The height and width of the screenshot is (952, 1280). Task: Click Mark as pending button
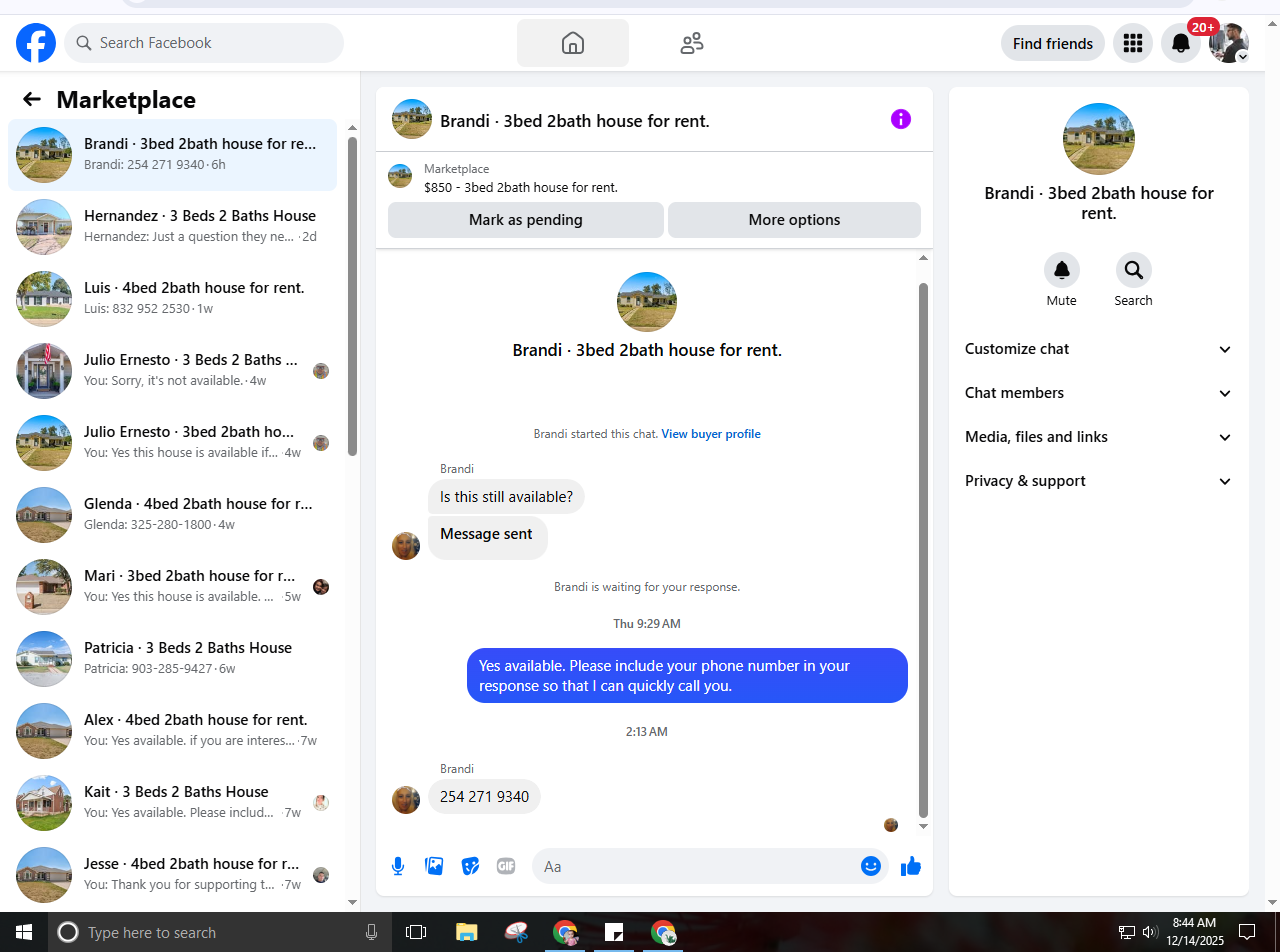[526, 220]
